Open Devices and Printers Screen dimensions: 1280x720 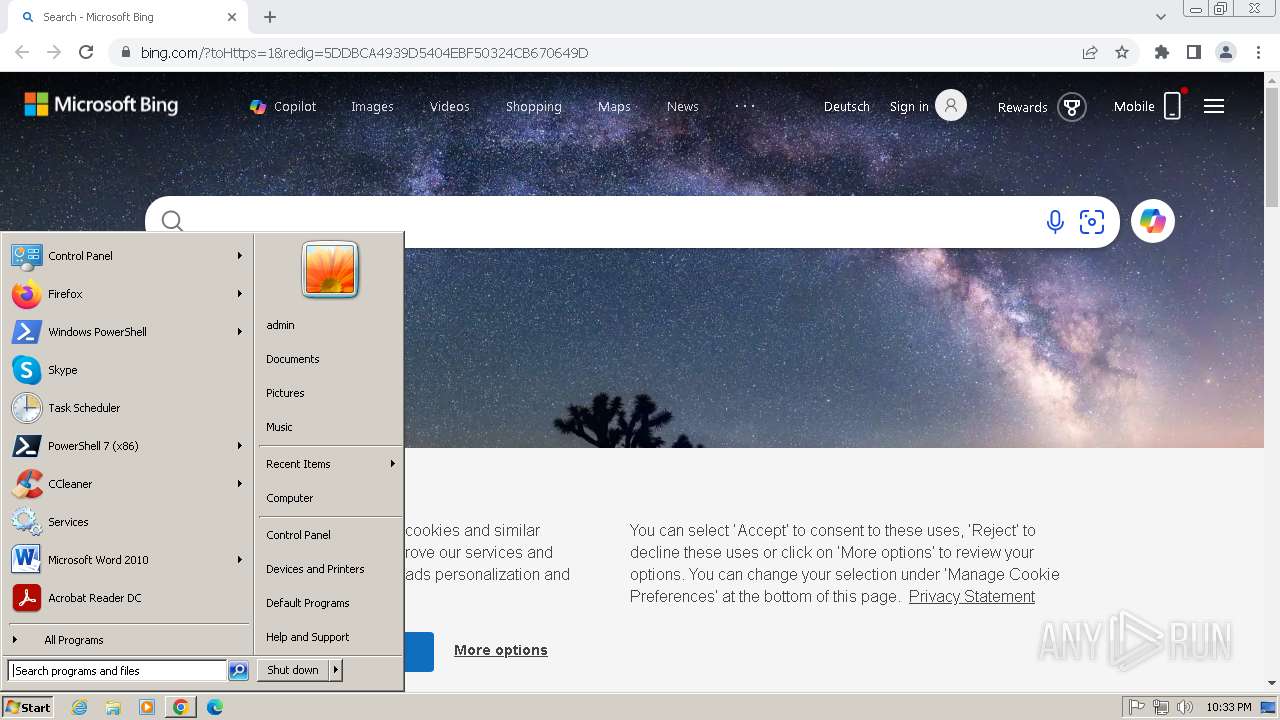(x=315, y=569)
